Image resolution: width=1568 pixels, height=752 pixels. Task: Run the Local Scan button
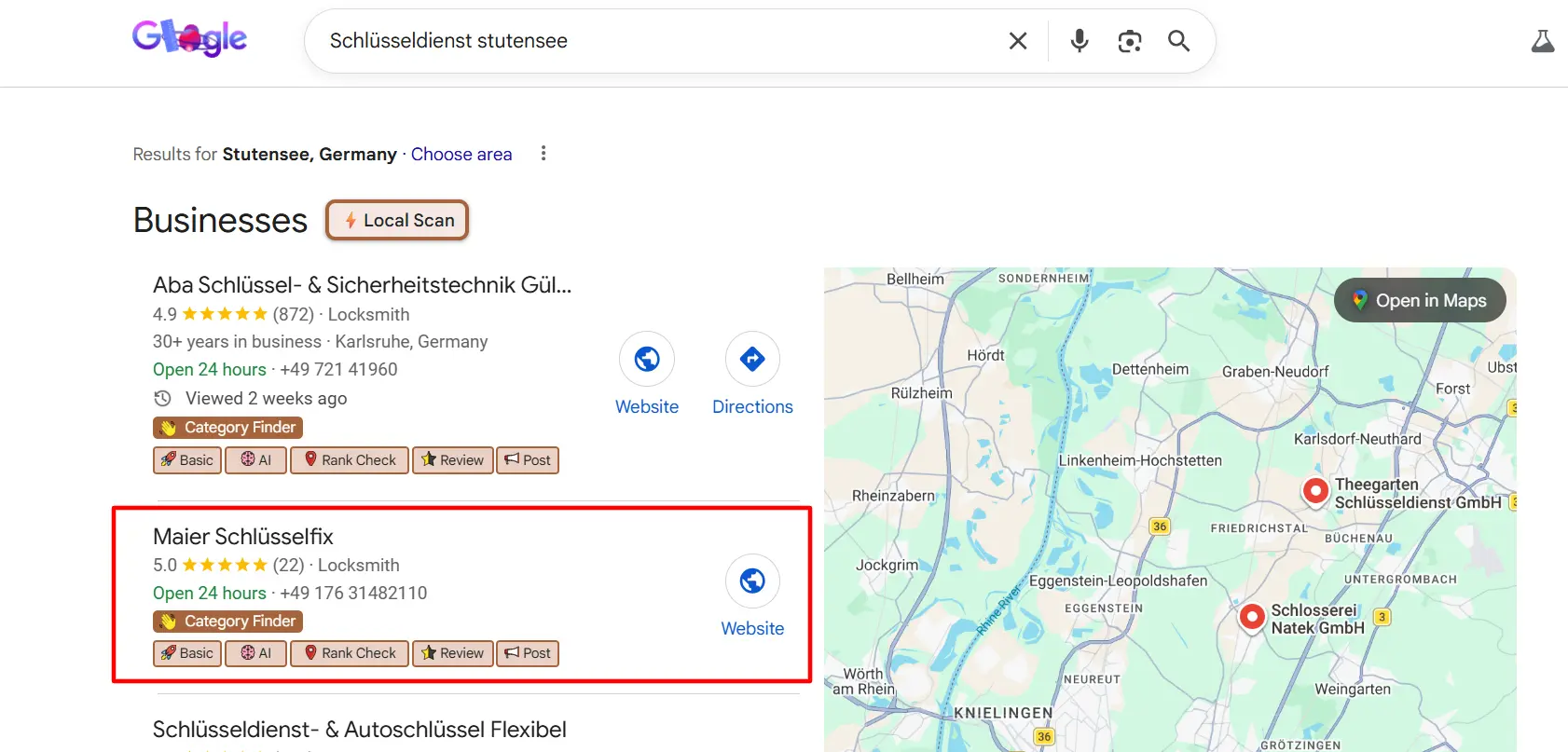(x=397, y=221)
